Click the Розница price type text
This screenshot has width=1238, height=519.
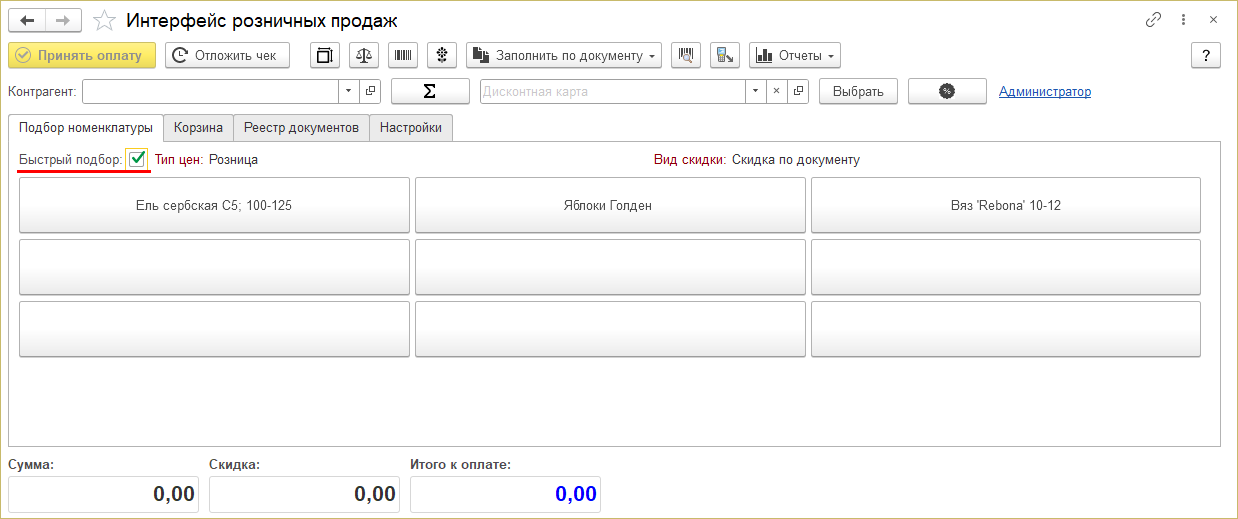[233, 159]
